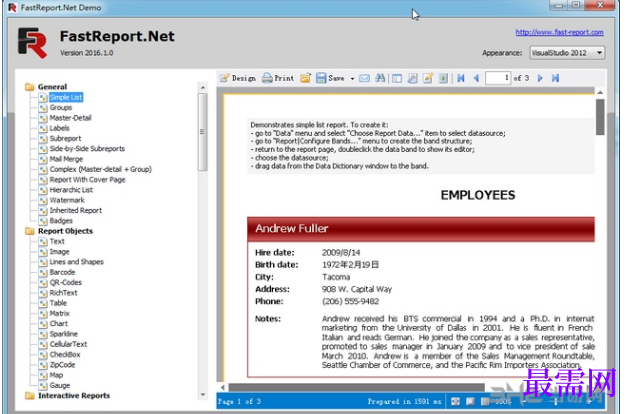This screenshot has height=414, width=635.
Task: Select the CheckBox demo
Action: tap(65, 354)
